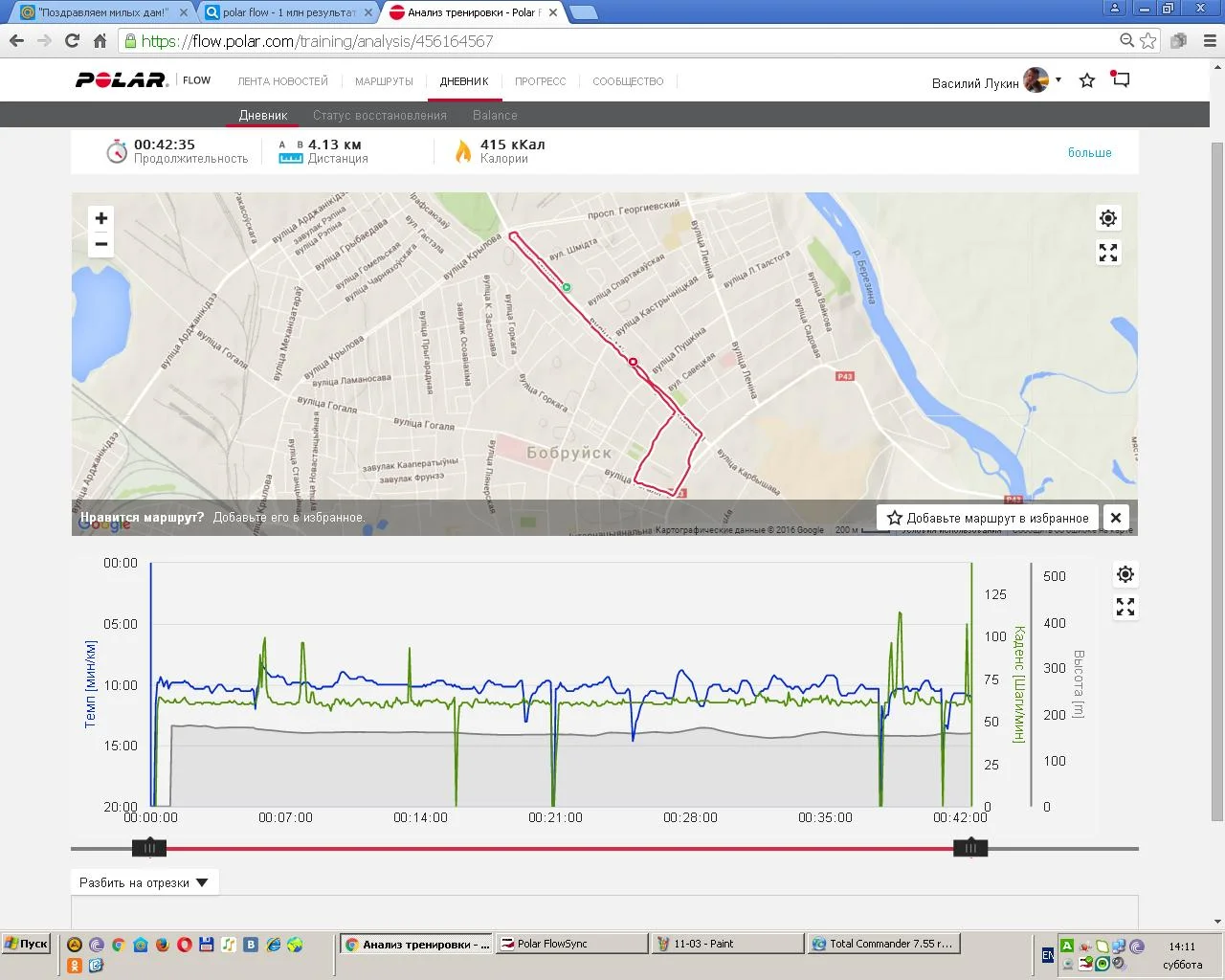Open Odnoklassniki icon in quick launch
This screenshot has height=980, width=1225.
[75, 965]
